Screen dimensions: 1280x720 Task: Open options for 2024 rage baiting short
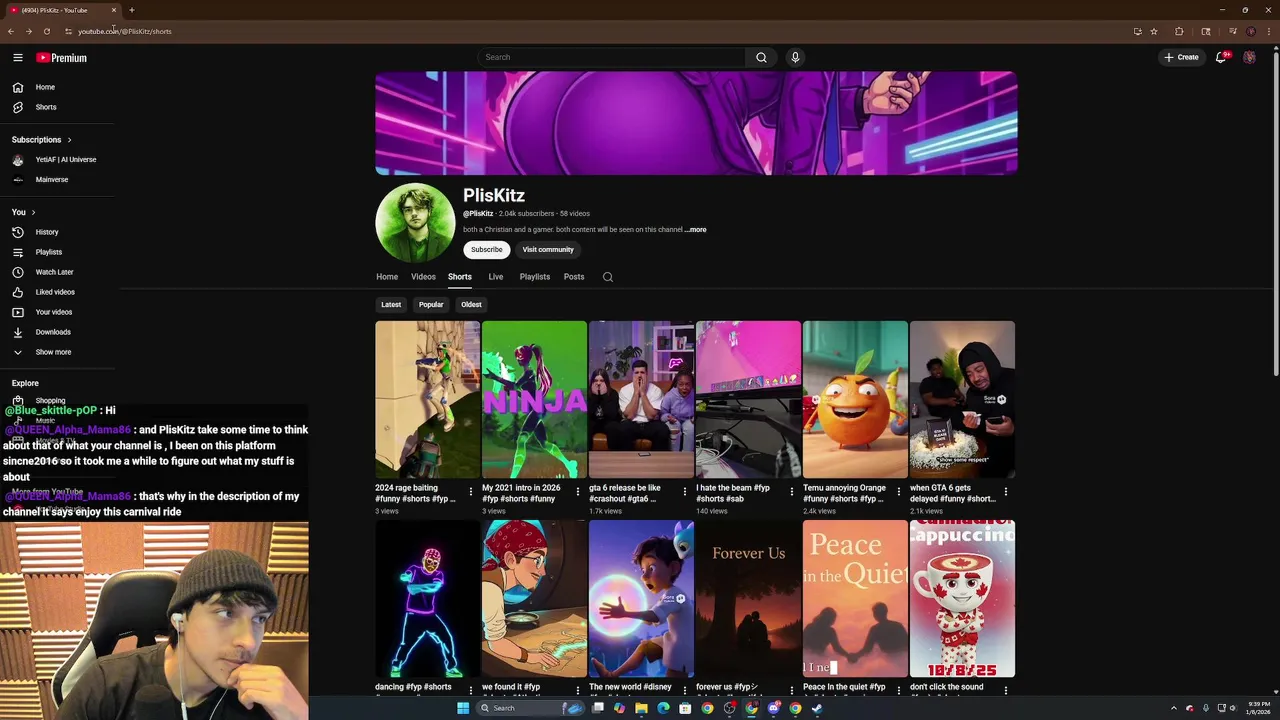[x=471, y=492]
